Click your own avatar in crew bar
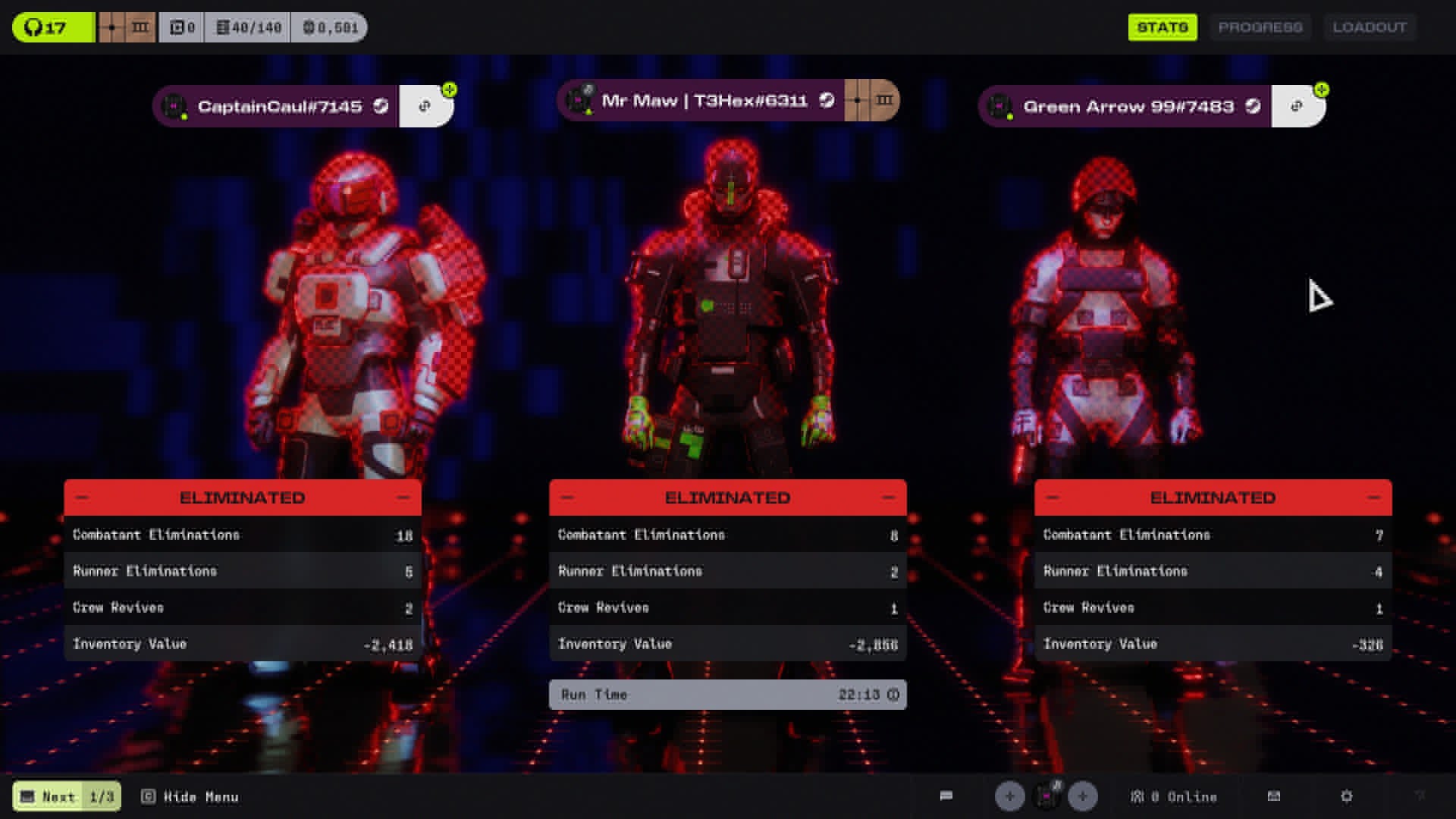 coord(1046,796)
